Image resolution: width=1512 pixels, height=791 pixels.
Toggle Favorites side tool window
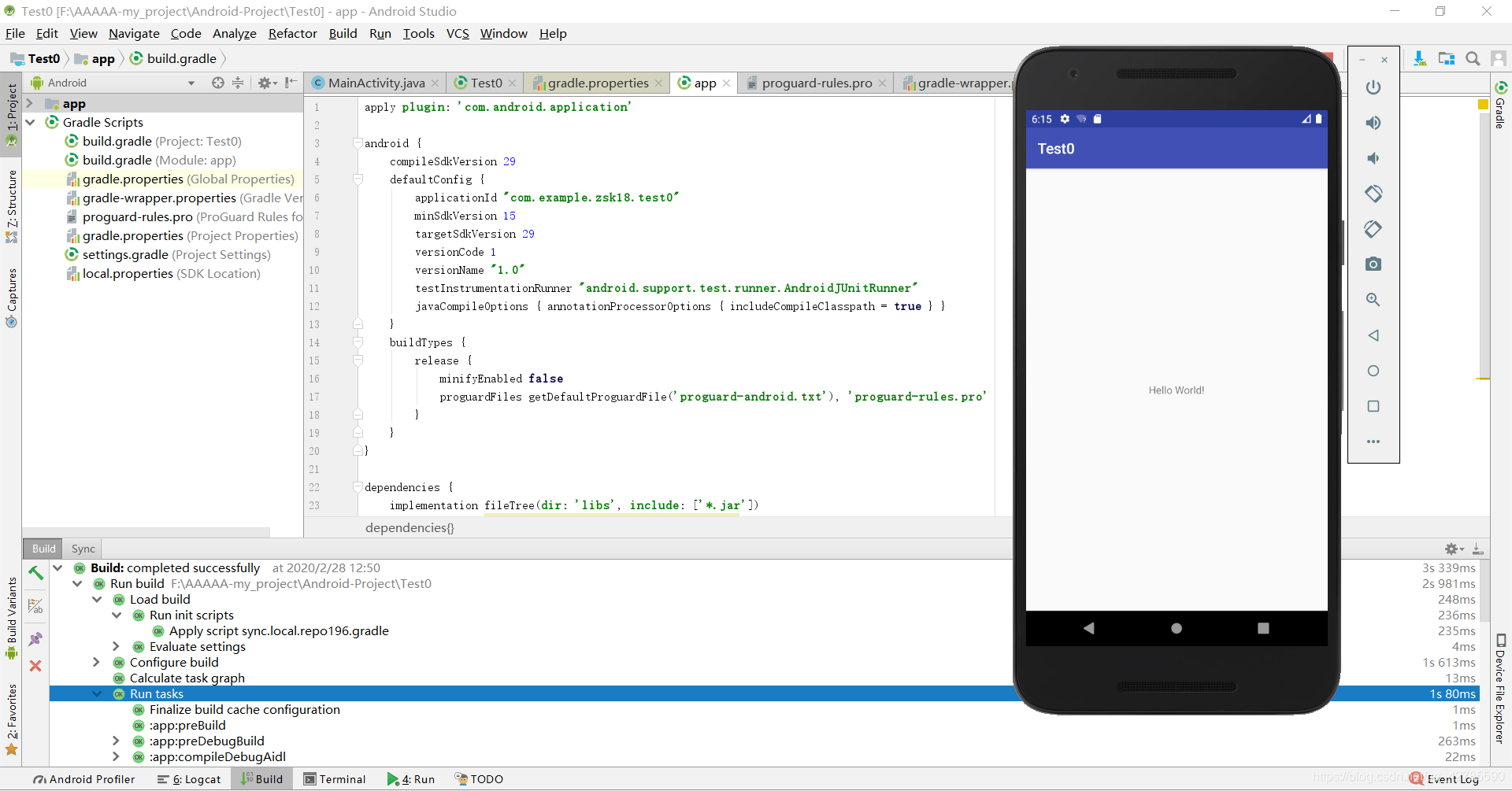tap(11, 719)
